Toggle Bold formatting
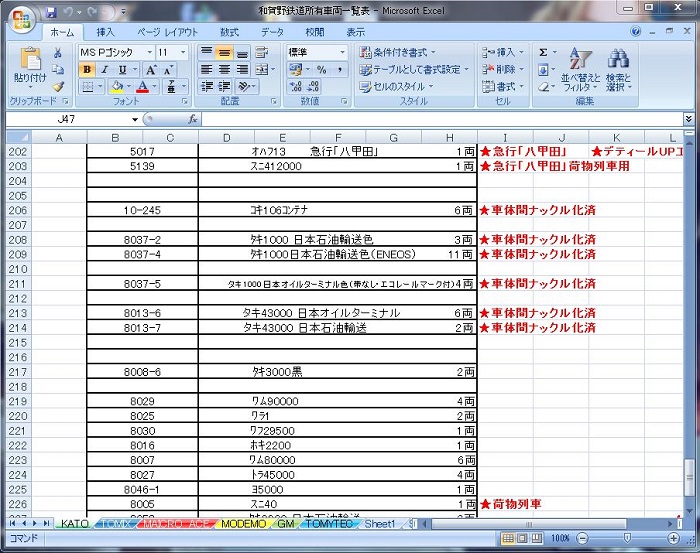This screenshot has width=700, height=553. point(87,70)
